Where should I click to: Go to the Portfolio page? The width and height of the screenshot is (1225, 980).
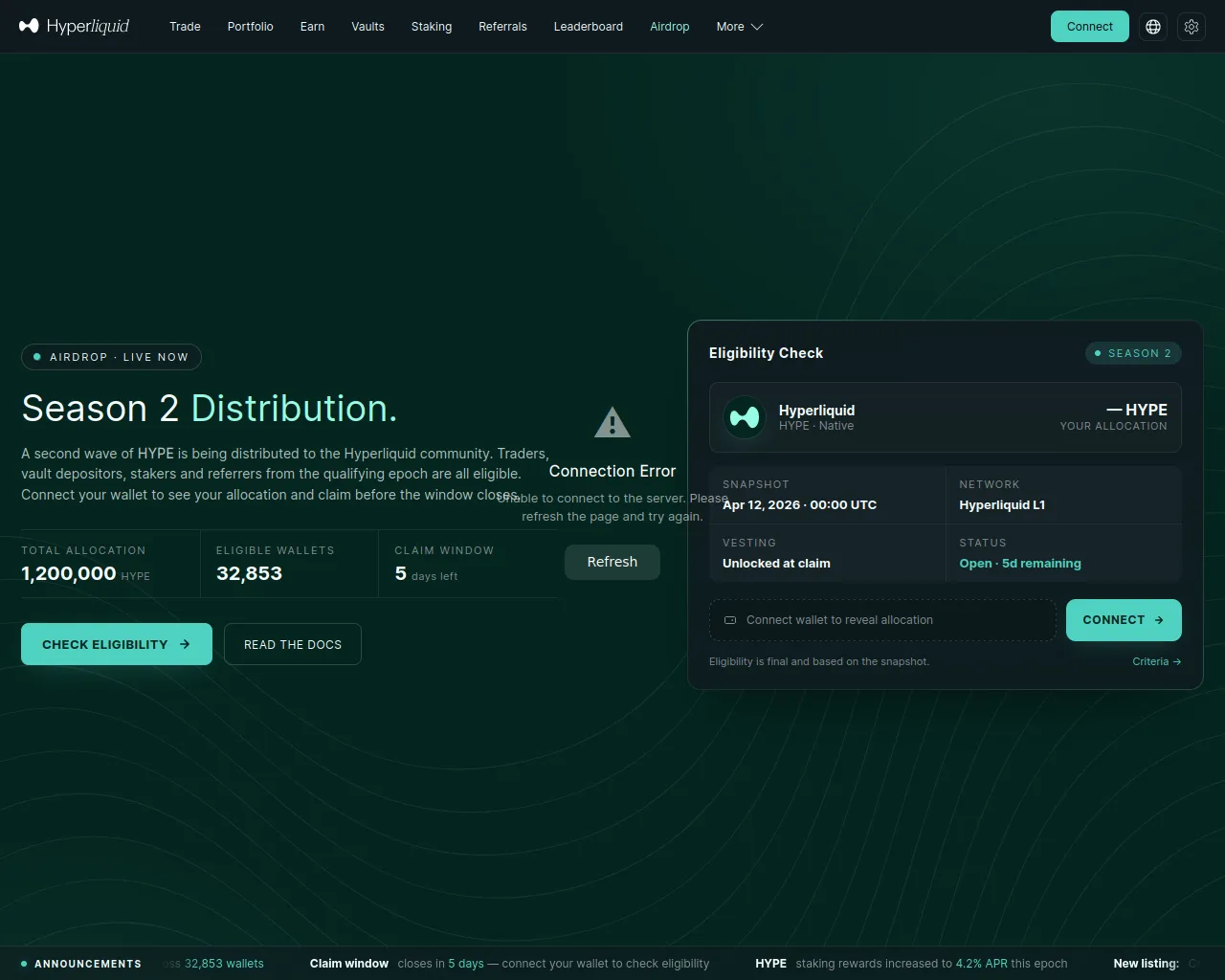tap(251, 27)
